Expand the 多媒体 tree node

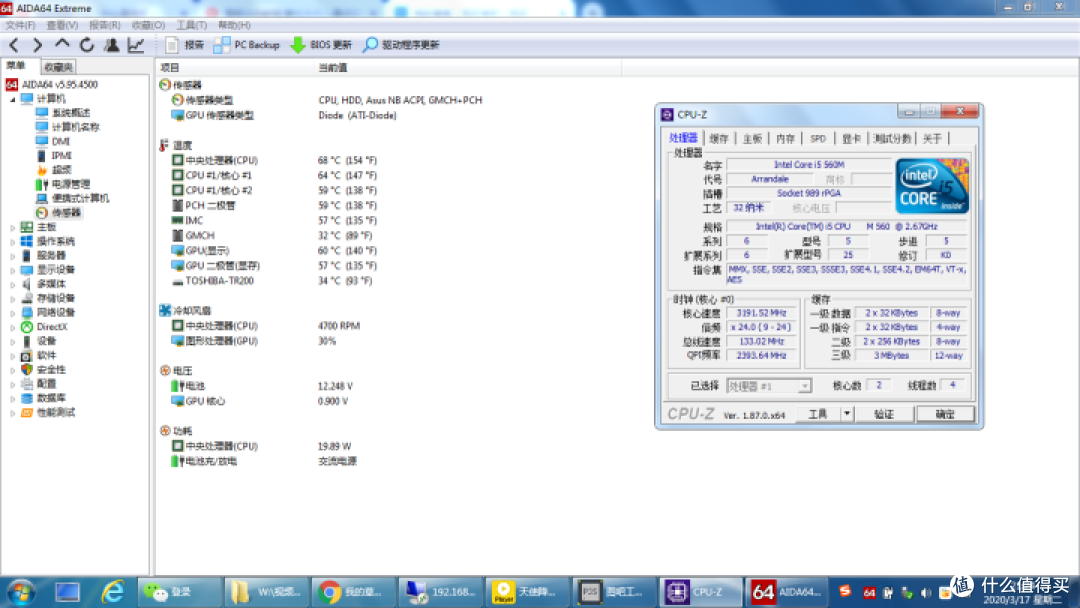[12, 284]
